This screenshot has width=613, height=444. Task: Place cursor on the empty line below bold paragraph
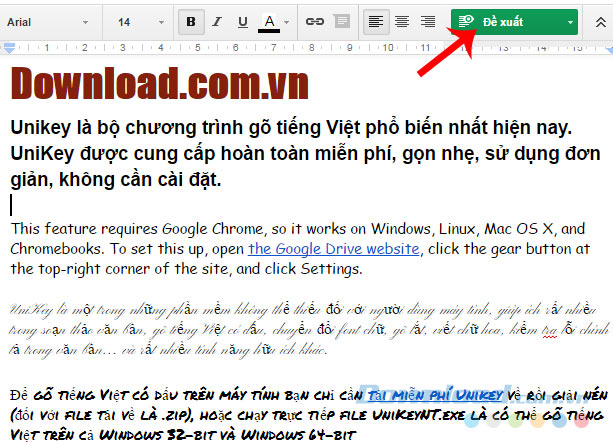point(12,206)
